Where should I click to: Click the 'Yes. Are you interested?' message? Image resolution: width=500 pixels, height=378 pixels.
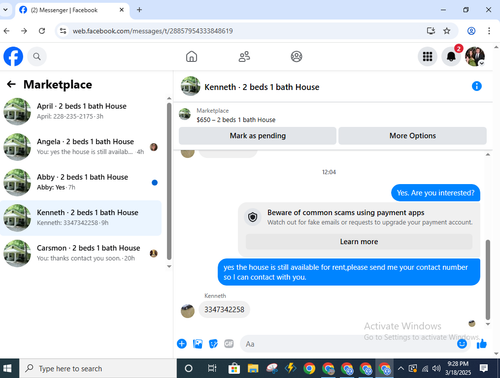[x=435, y=193]
